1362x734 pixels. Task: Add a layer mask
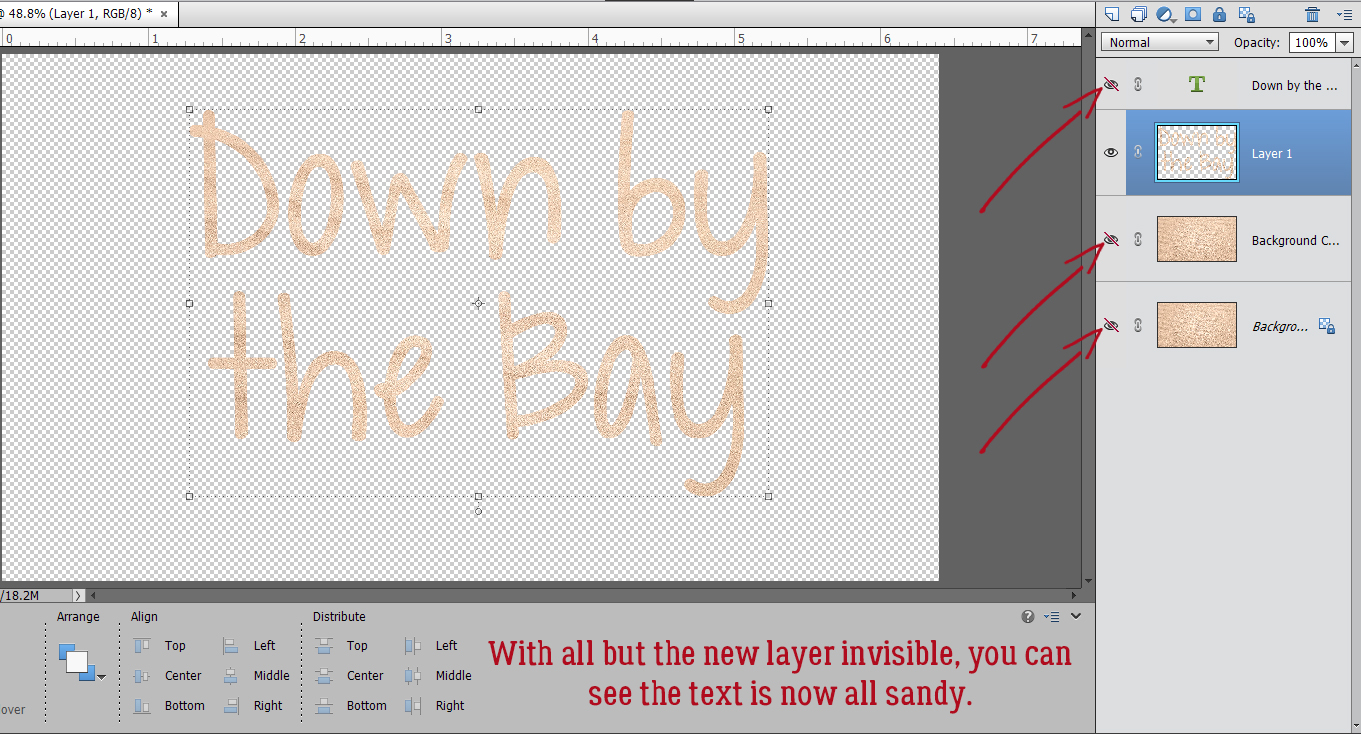1193,14
